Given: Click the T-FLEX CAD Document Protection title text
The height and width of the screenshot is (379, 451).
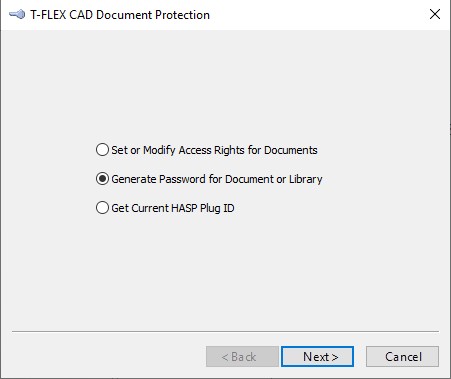Looking at the screenshot, I should (120, 15).
